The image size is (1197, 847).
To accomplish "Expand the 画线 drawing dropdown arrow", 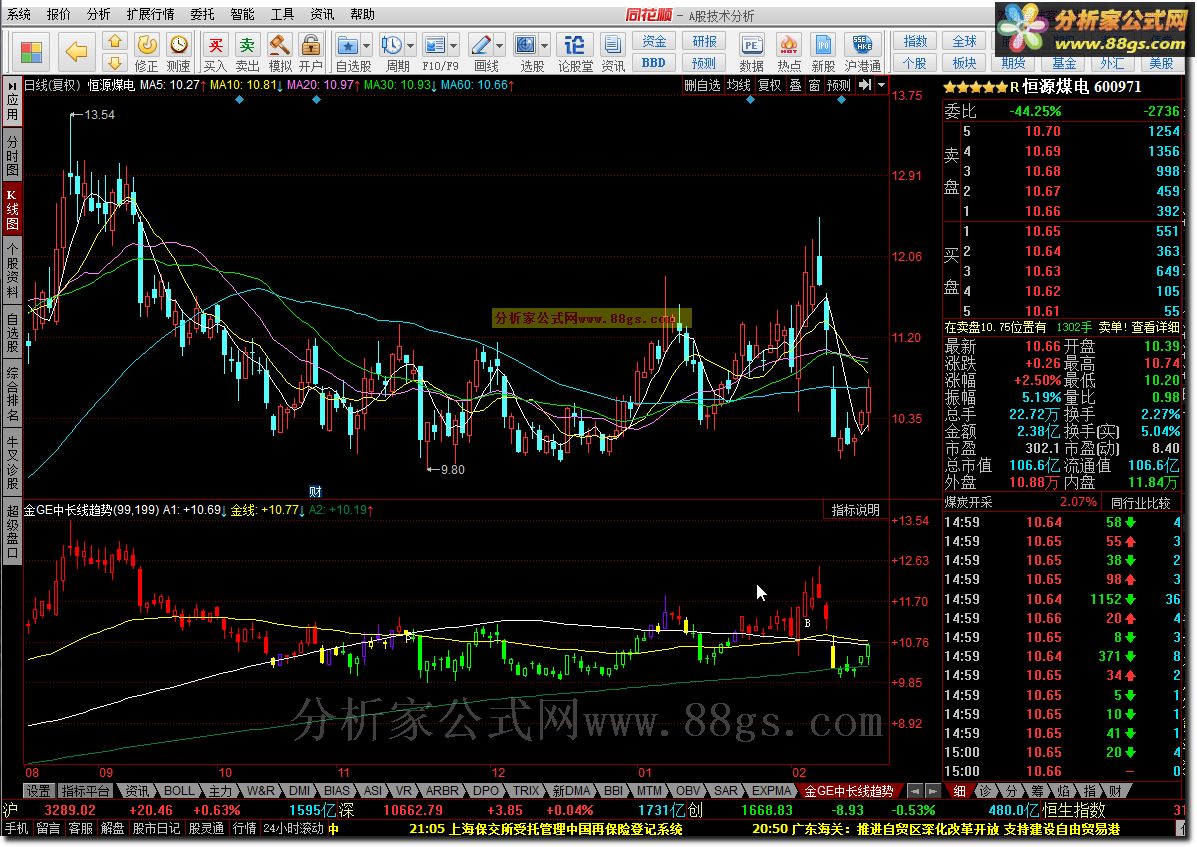I will pyautogui.click(x=499, y=45).
